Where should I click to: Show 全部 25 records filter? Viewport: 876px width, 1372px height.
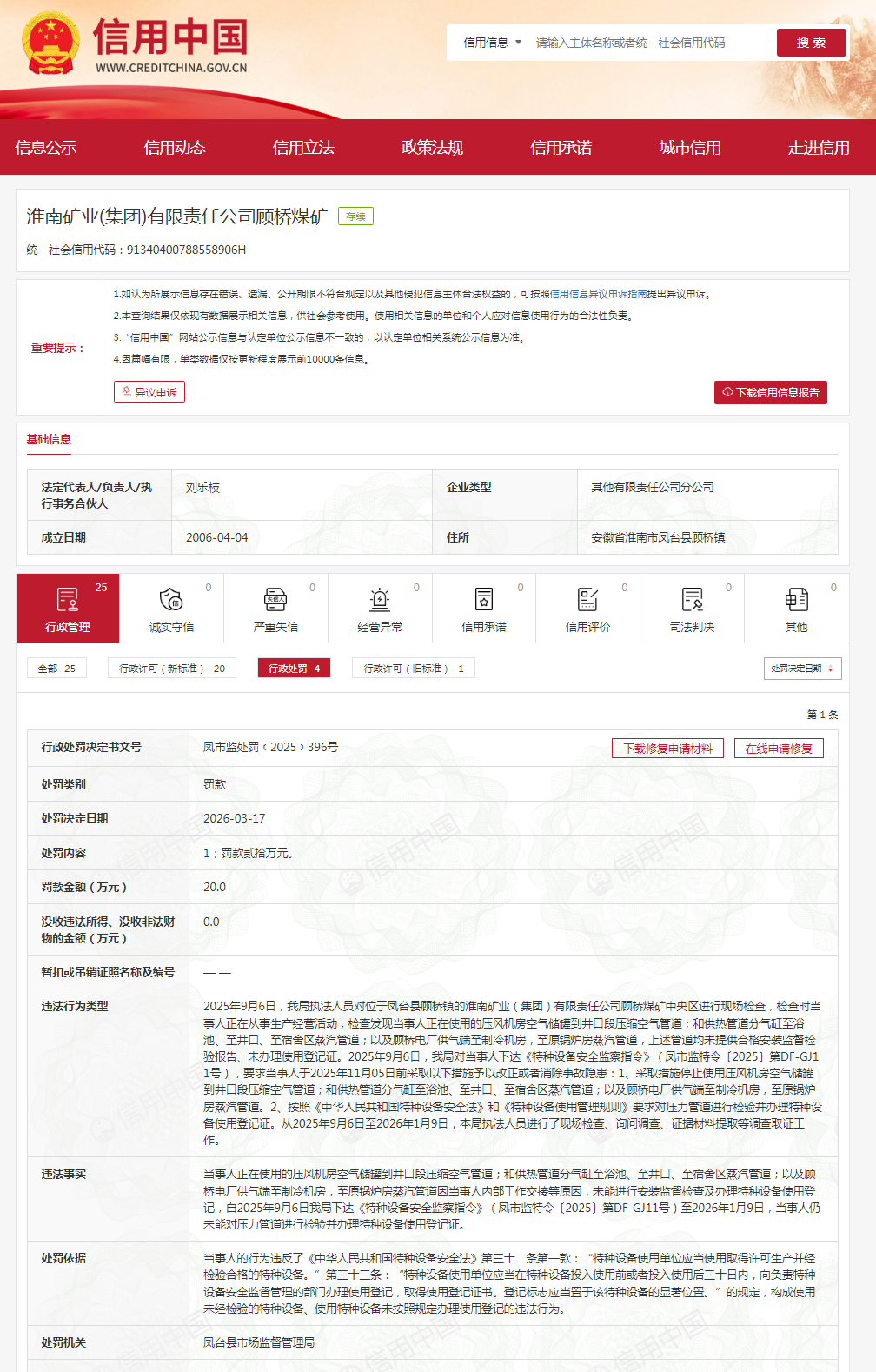(56, 669)
